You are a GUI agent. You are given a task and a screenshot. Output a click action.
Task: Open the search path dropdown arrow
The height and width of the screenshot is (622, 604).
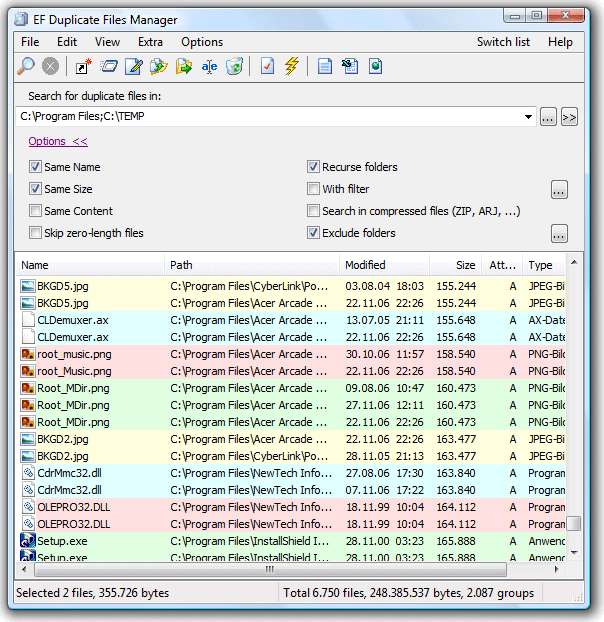coord(529,117)
